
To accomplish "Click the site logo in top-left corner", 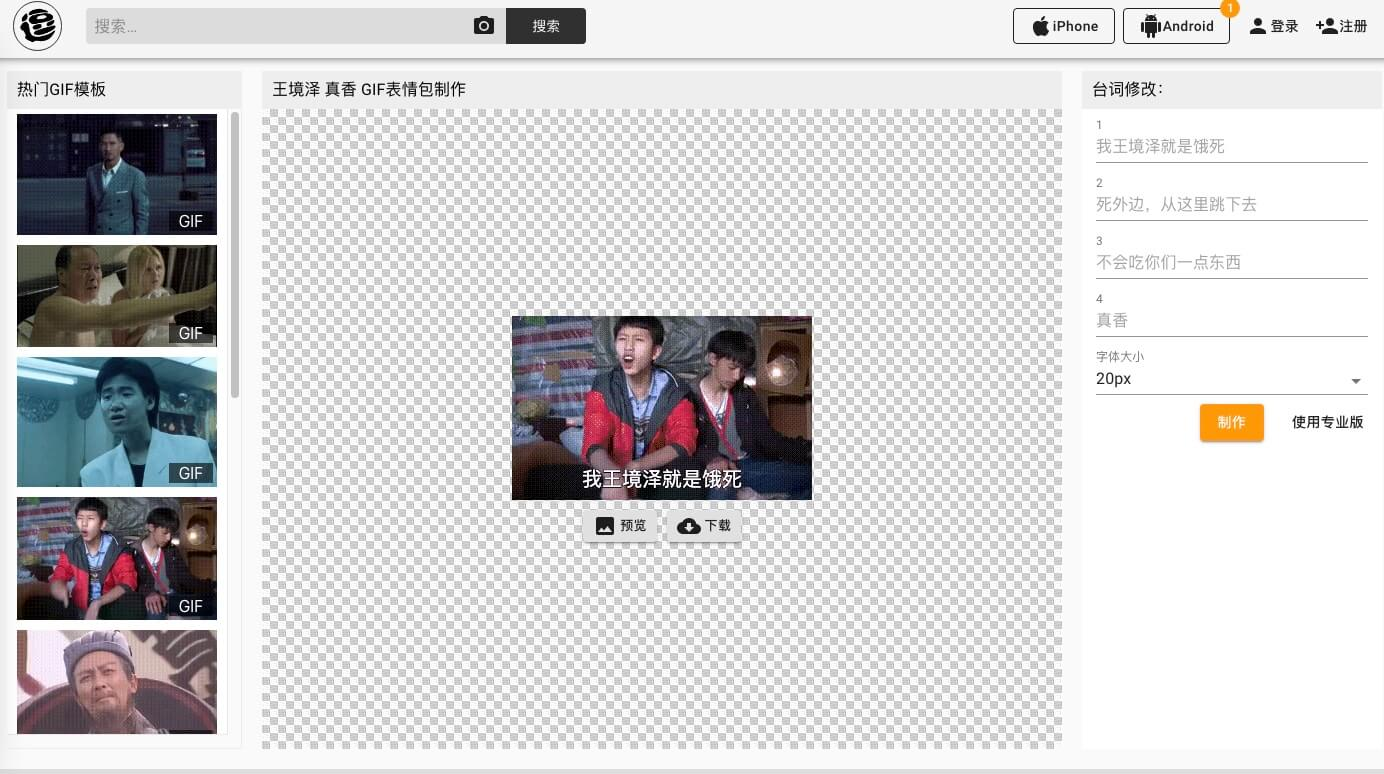I will 38,26.
